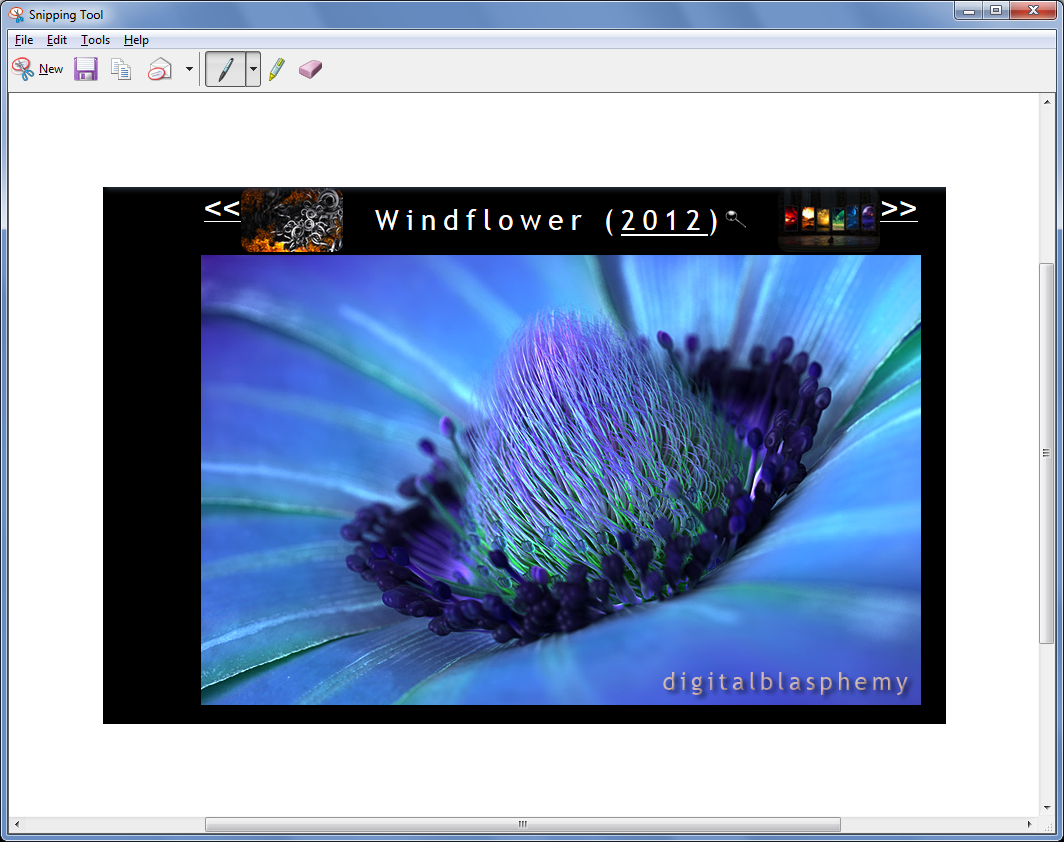Image resolution: width=1064 pixels, height=842 pixels.
Task: Click the New snip scissors button
Action: 37,69
